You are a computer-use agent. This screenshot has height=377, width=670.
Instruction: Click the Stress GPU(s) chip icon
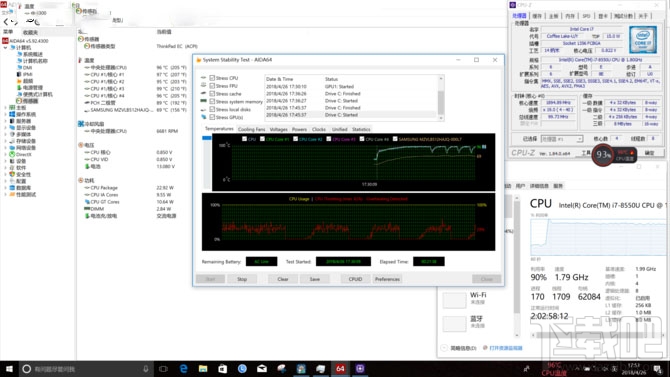(203, 117)
